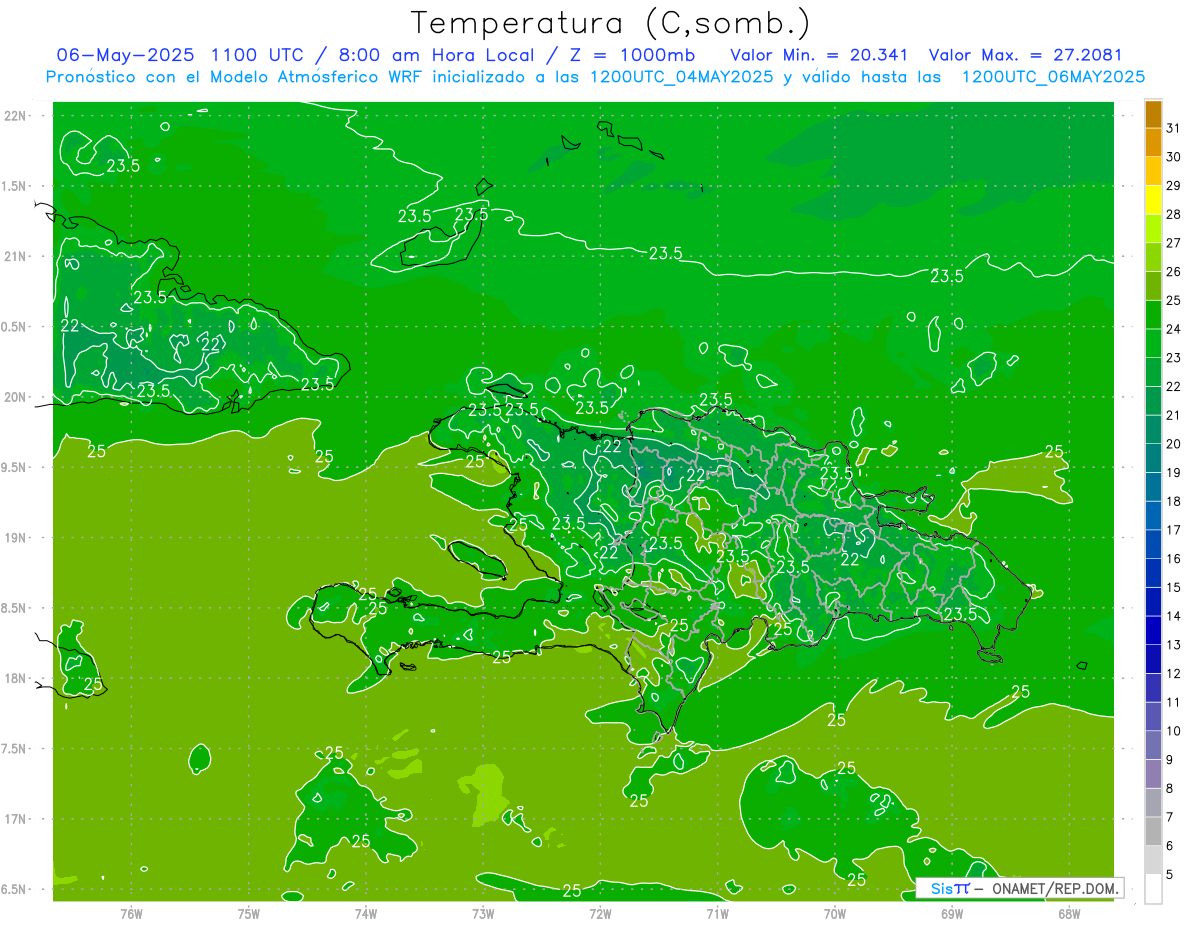Viewport: 1200px width, 927px height.
Task: Click the '25' value on the color scale
Action: (x=1174, y=300)
